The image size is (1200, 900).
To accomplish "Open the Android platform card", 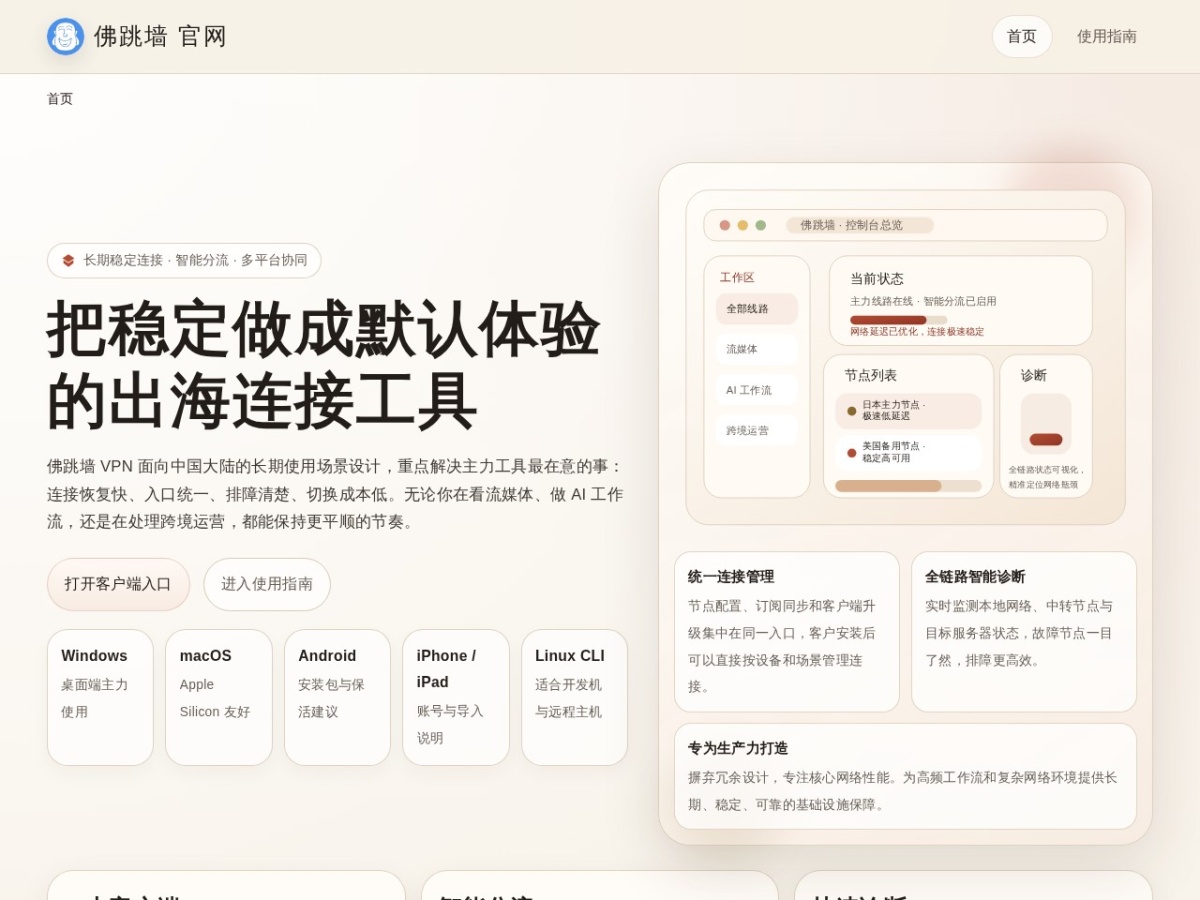I will (x=337, y=698).
